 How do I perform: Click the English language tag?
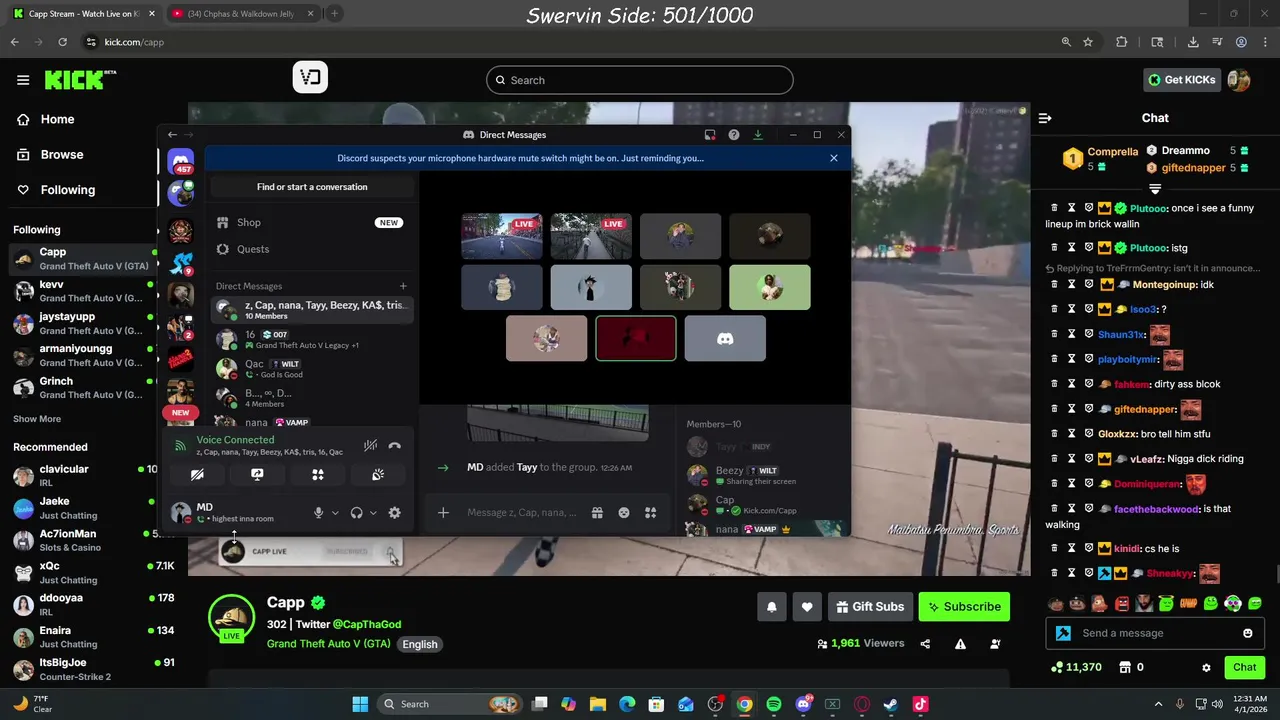click(x=420, y=644)
